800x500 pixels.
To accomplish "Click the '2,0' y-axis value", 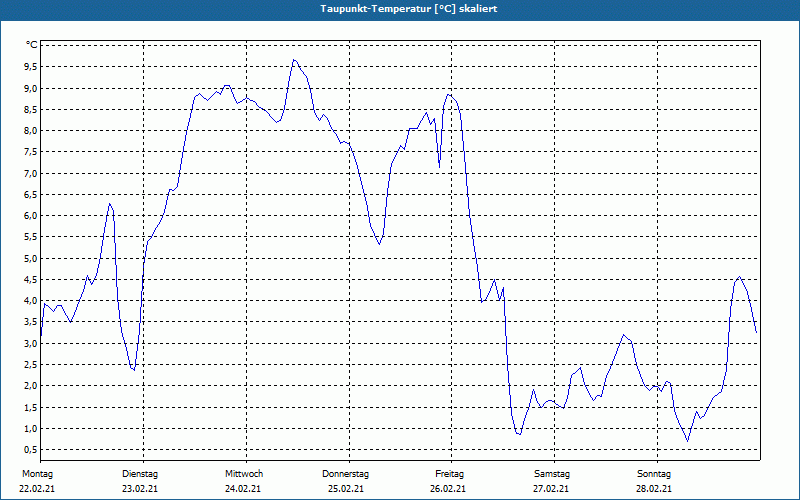I will click(x=31, y=385).
